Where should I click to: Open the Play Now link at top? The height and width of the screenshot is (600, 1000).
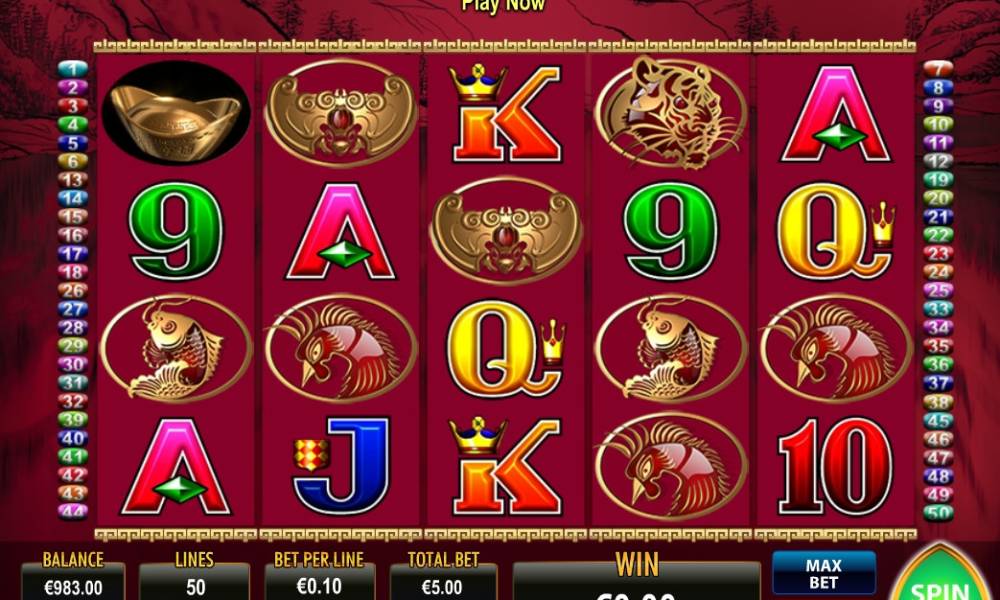pos(504,6)
